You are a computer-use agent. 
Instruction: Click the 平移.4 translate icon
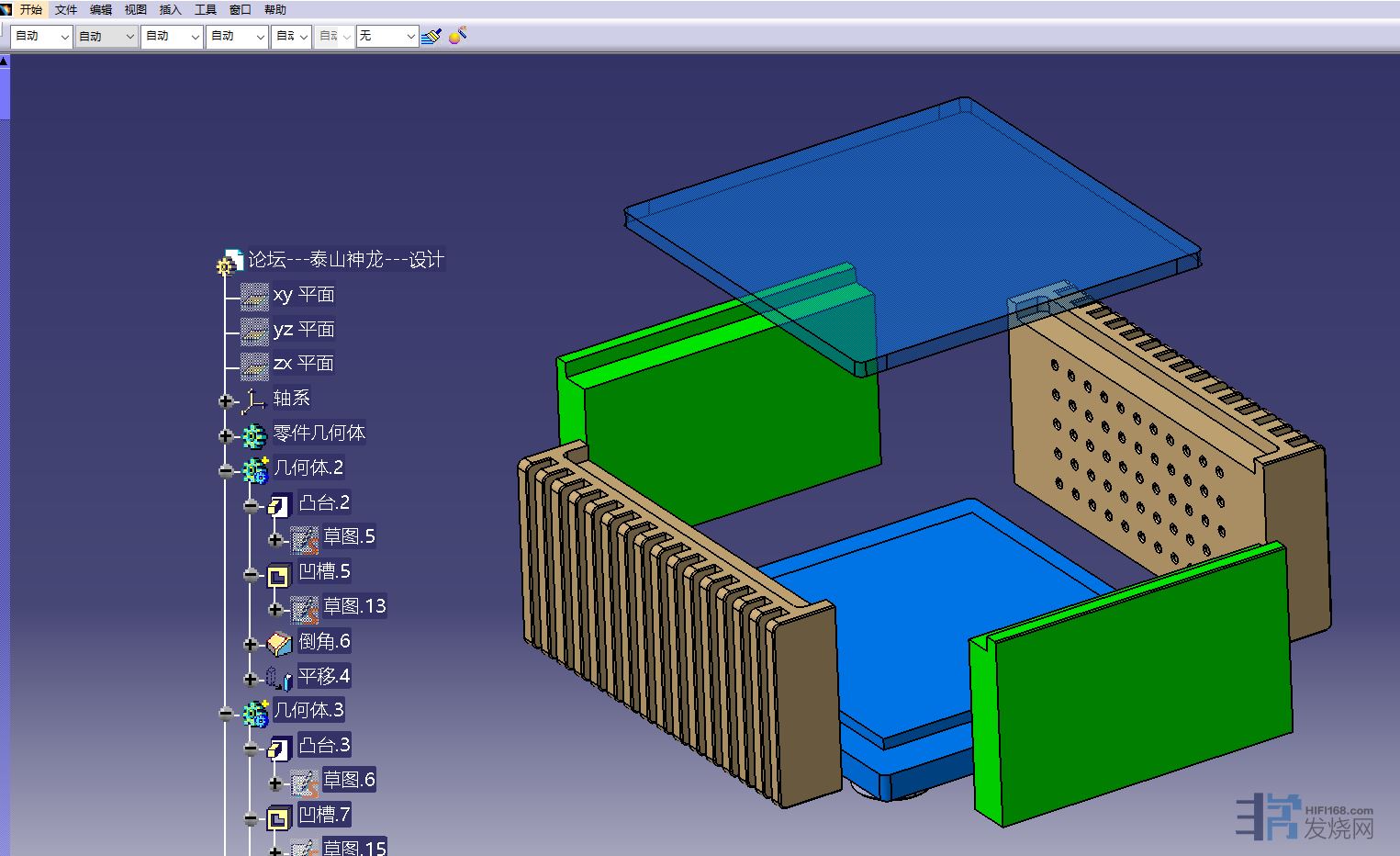click(x=279, y=678)
